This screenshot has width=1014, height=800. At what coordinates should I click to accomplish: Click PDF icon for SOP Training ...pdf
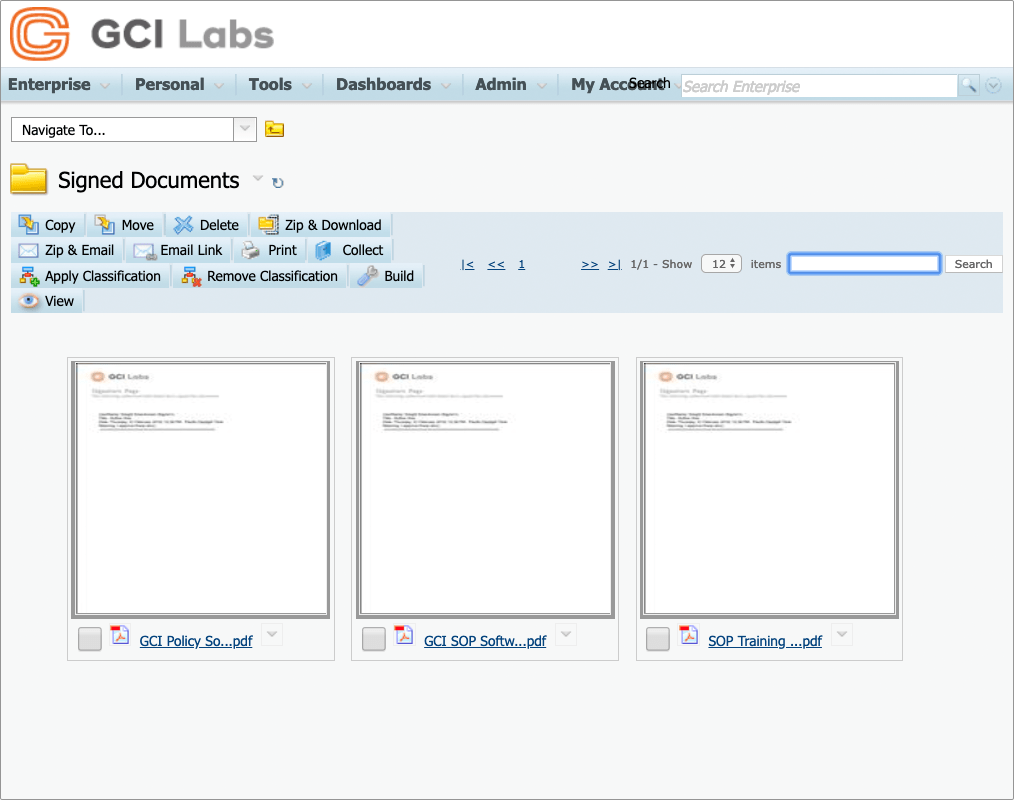click(x=689, y=635)
